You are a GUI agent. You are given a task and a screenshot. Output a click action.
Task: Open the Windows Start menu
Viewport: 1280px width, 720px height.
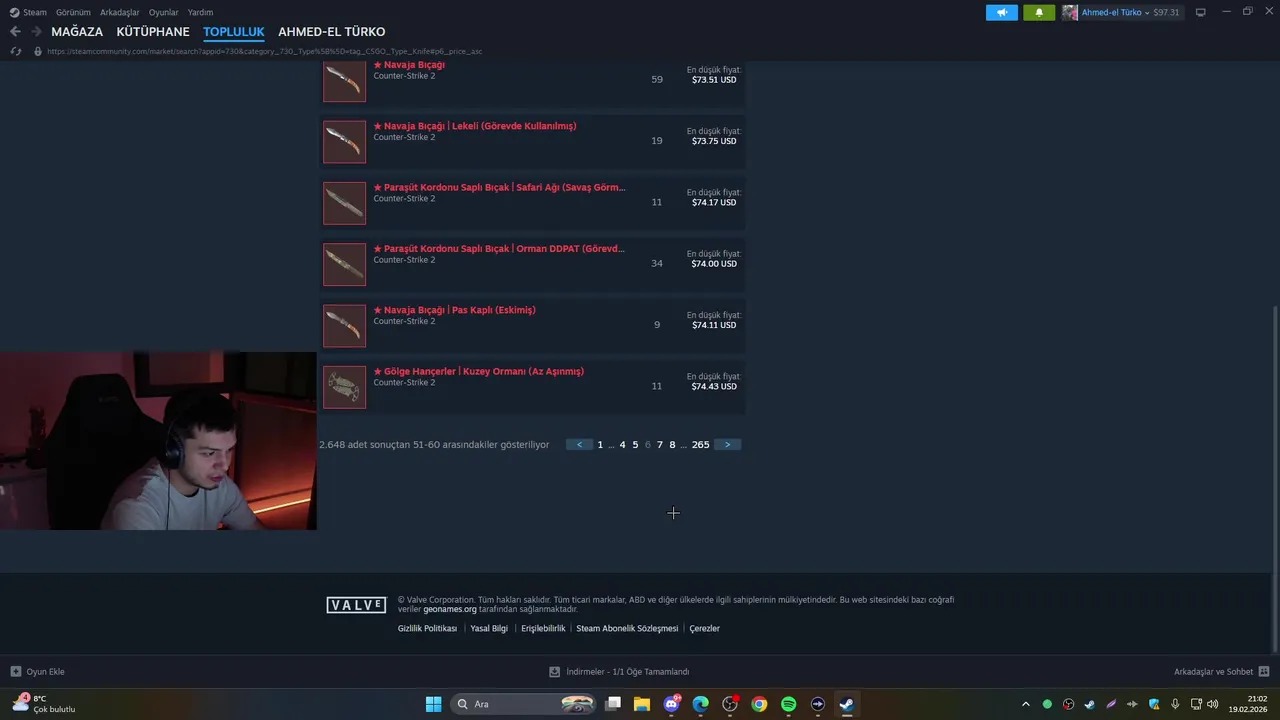pyautogui.click(x=433, y=704)
